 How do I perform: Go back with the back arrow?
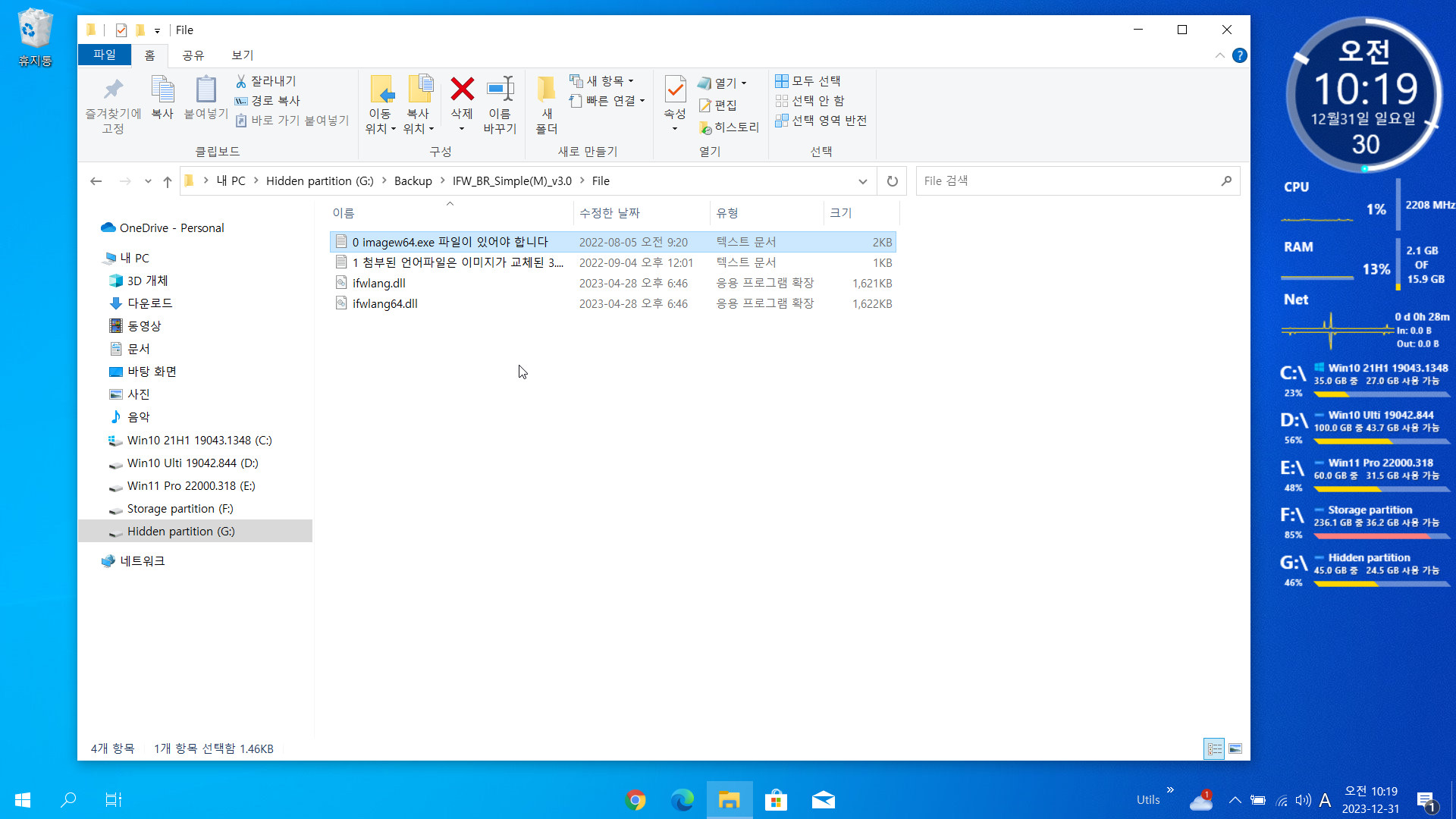click(x=96, y=180)
